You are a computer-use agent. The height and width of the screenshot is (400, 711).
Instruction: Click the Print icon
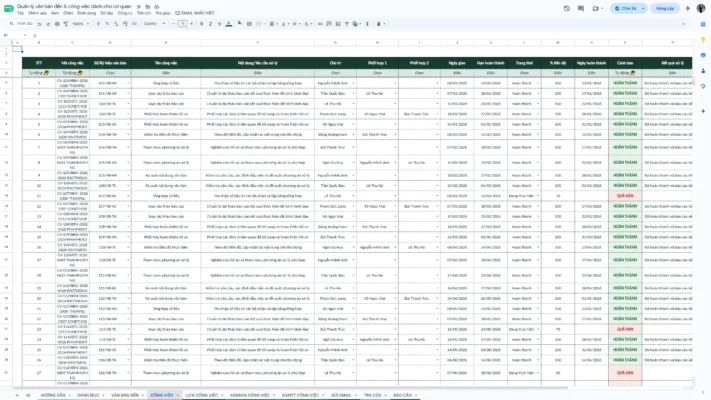57,24
